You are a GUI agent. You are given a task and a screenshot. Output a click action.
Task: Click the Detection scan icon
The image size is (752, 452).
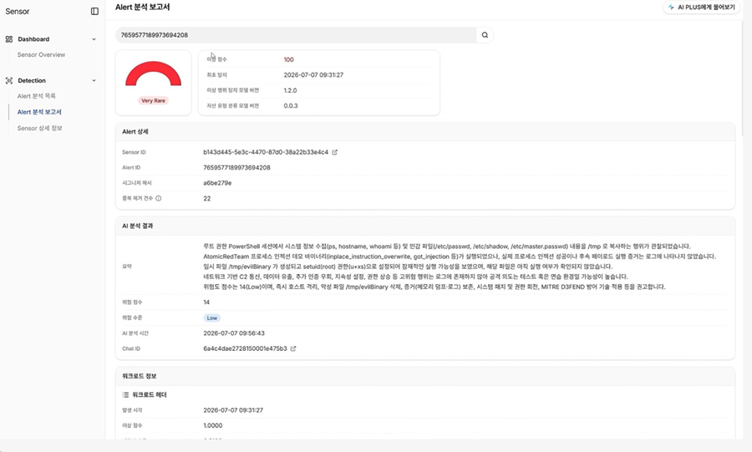pyautogui.click(x=9, y=81)
